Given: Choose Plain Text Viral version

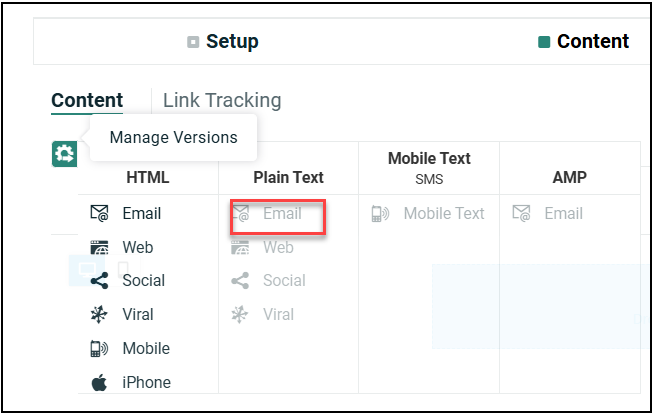Looking at the screenshot, I should tap(278, 315).
